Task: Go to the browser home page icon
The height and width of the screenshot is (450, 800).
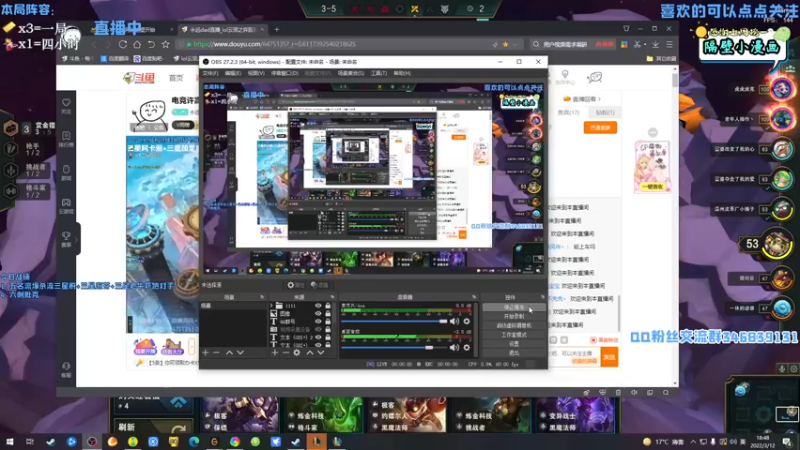Action: (x=137, y=44)
